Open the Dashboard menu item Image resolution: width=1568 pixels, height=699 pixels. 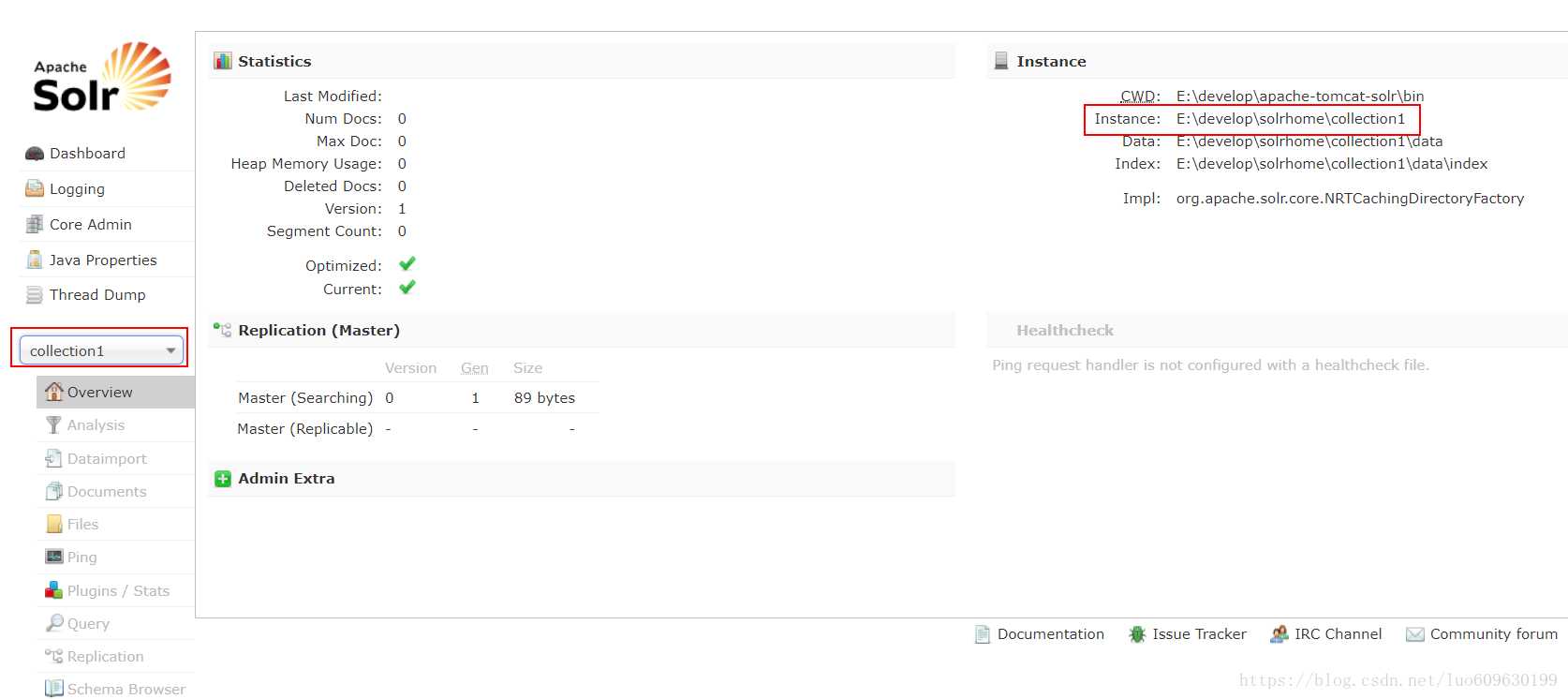click(x=87, y=154)
